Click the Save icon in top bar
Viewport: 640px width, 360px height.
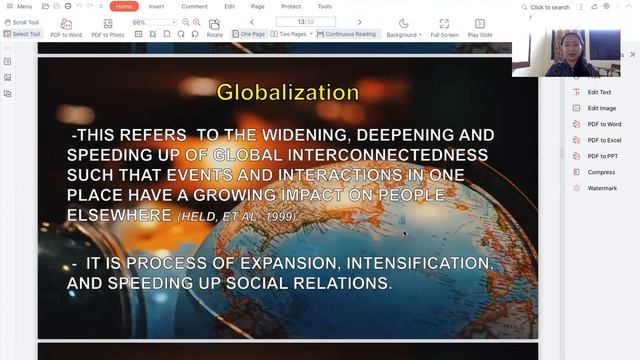[x=57, y=7]
